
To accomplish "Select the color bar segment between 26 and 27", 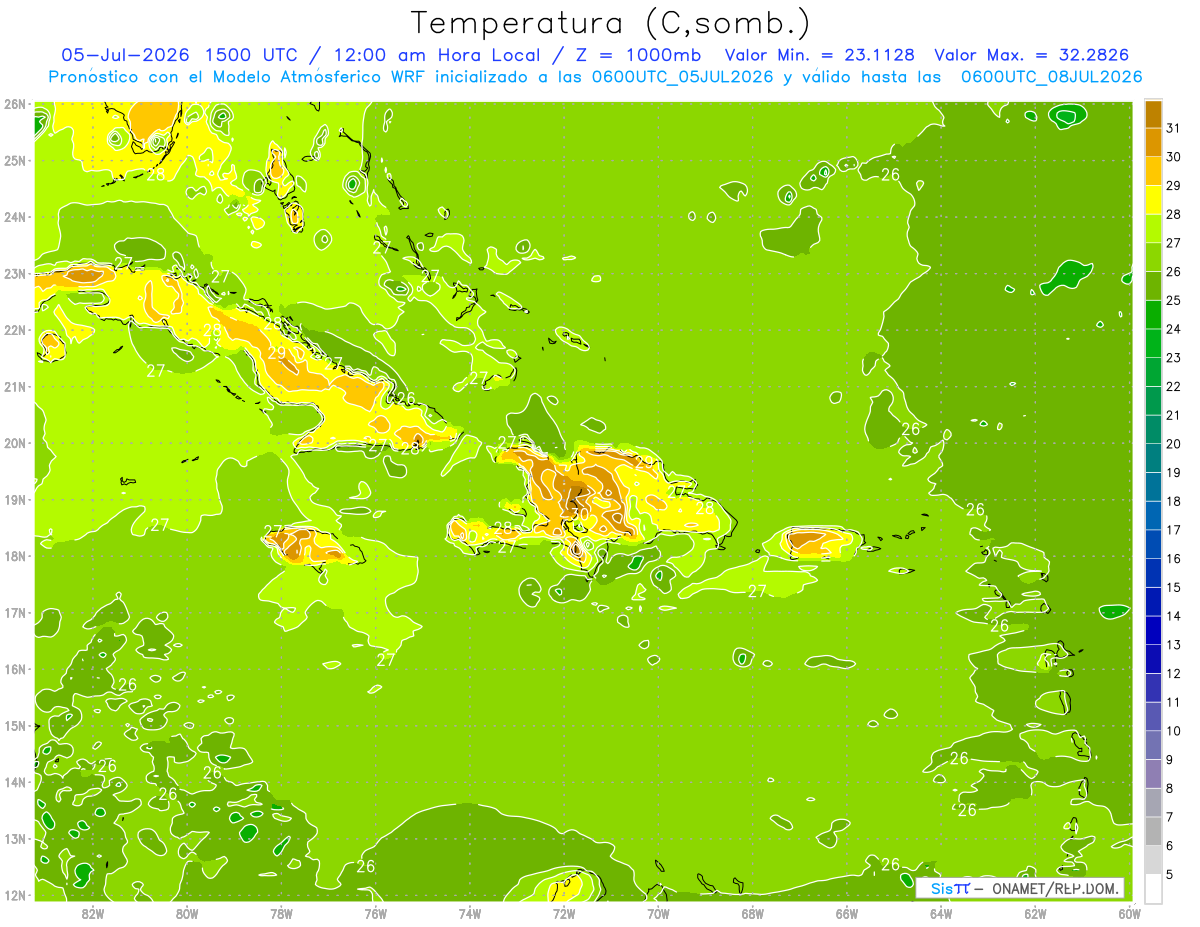I will click(1153, 257).
